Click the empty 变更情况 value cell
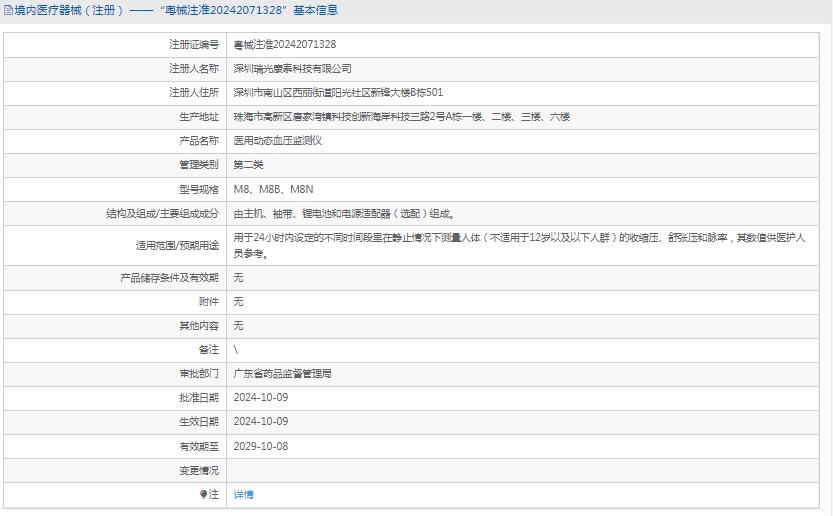This screenshot has height=516, width=833. click(x=526, y=470)
